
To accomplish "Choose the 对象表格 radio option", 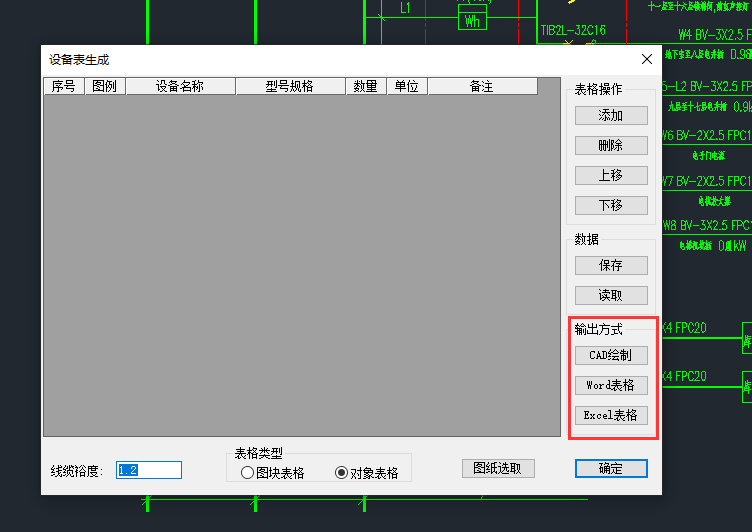I will [341, 473].
